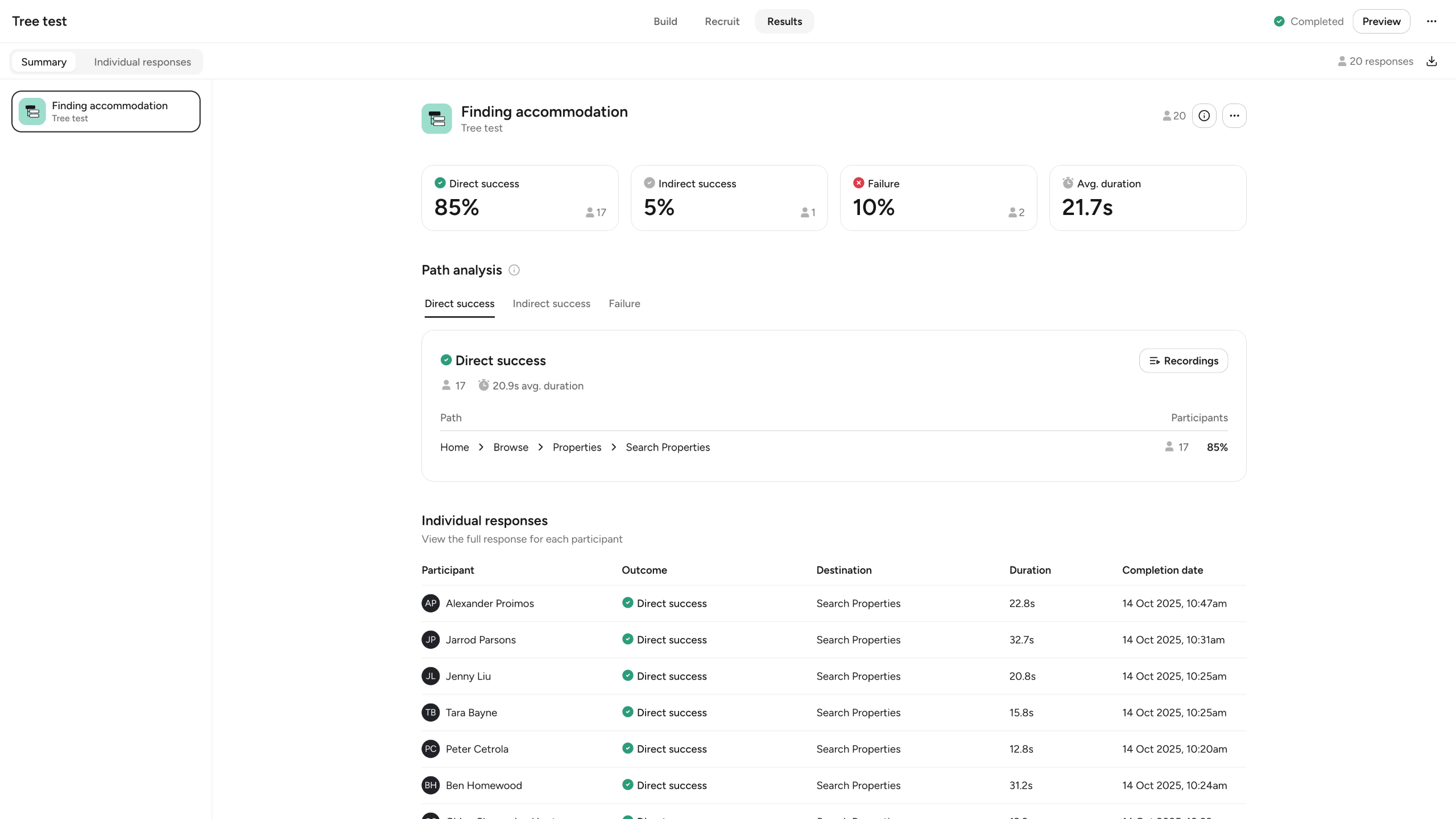Click the Finding accommodation tree test header icon
This screenshot has width=1456, height=819.
[x=436, y=118]
